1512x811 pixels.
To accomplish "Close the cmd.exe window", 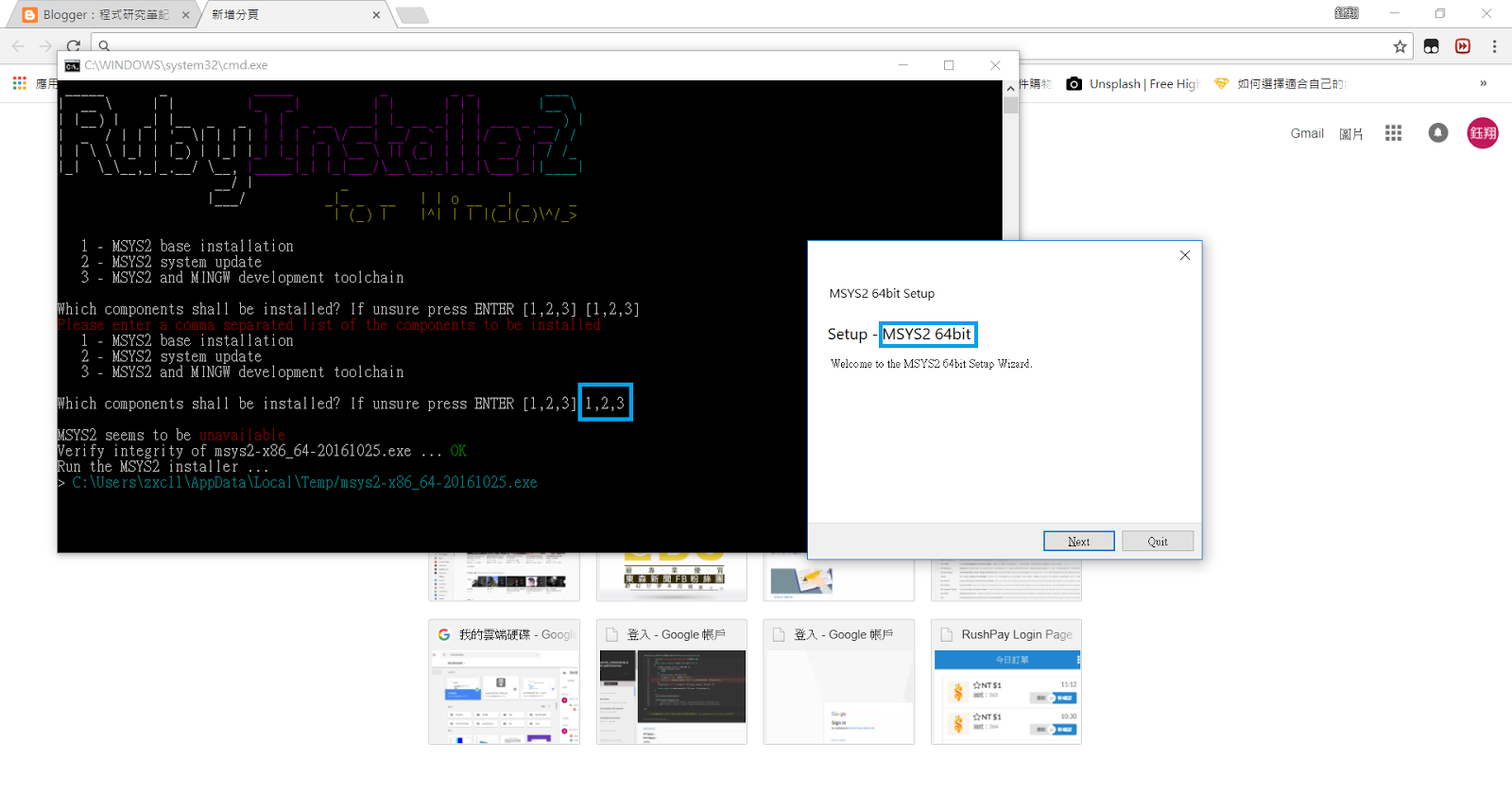I will point(995,65).
